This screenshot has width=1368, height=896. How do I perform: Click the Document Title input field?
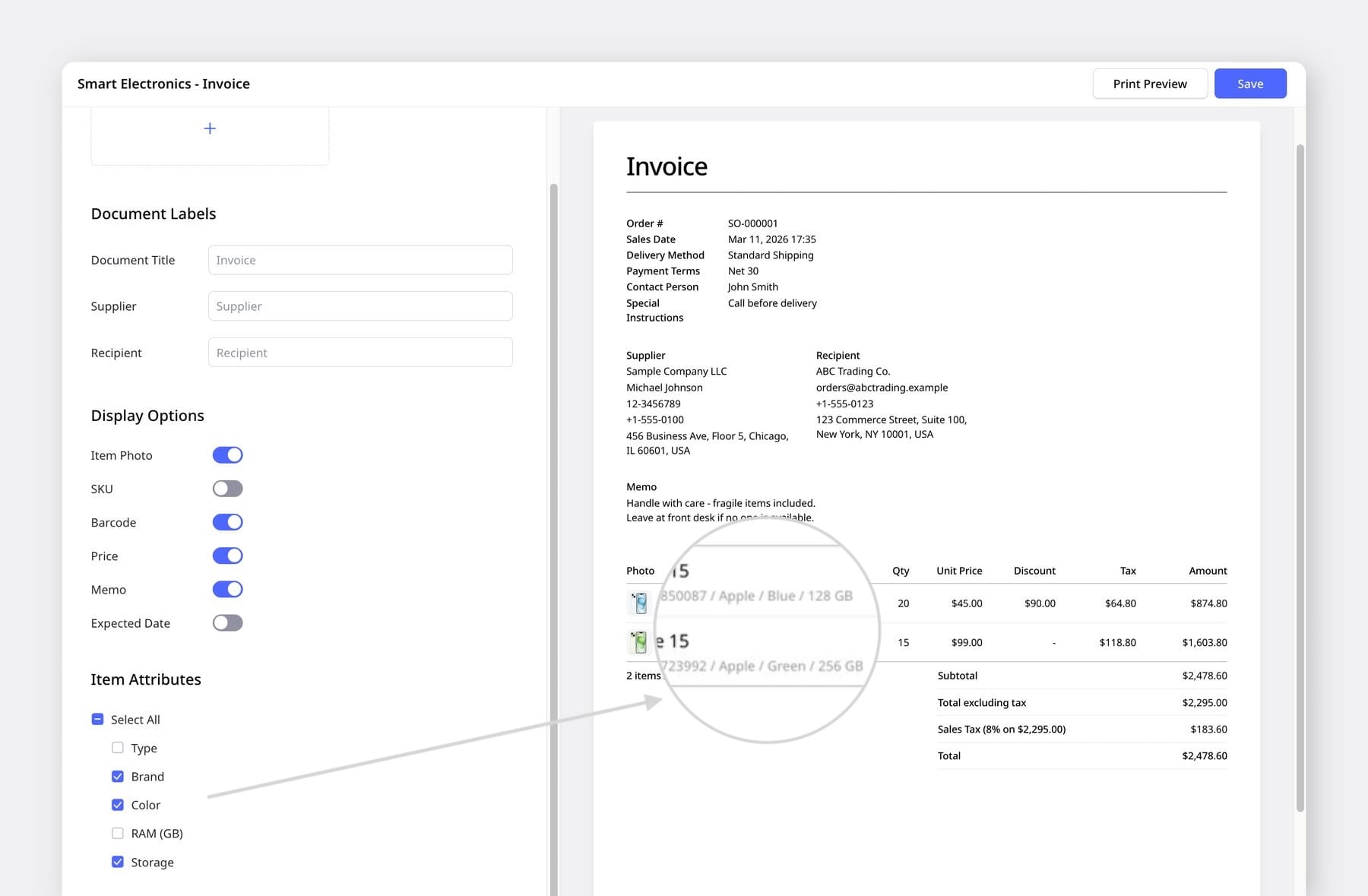coord(360,259)
